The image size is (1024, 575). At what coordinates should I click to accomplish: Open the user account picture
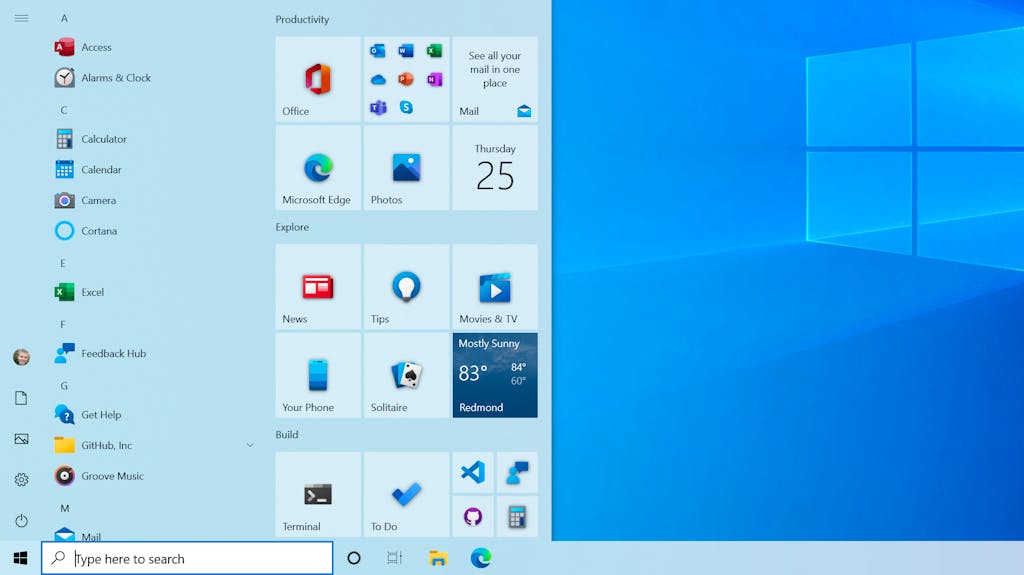[x=21, y=357]
